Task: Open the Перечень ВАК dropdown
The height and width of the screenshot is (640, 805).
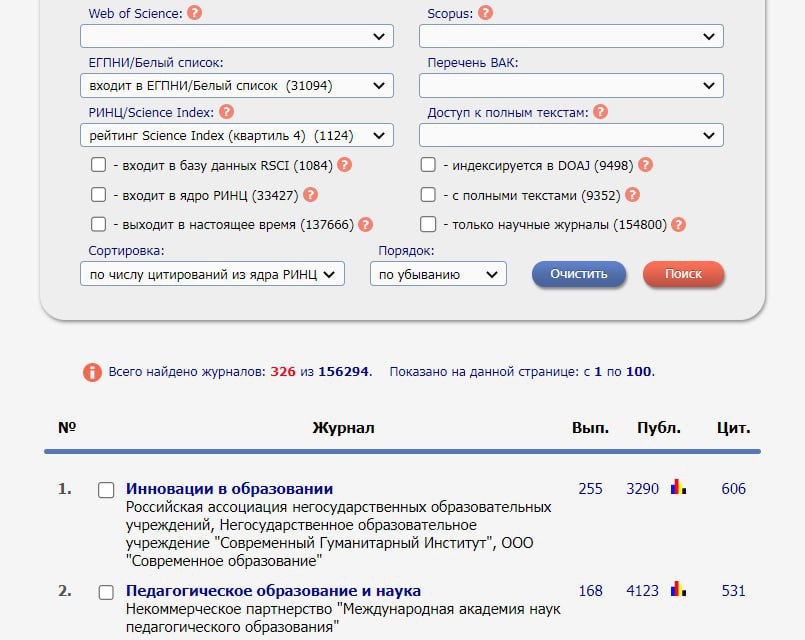Action: tap(570, 86)
